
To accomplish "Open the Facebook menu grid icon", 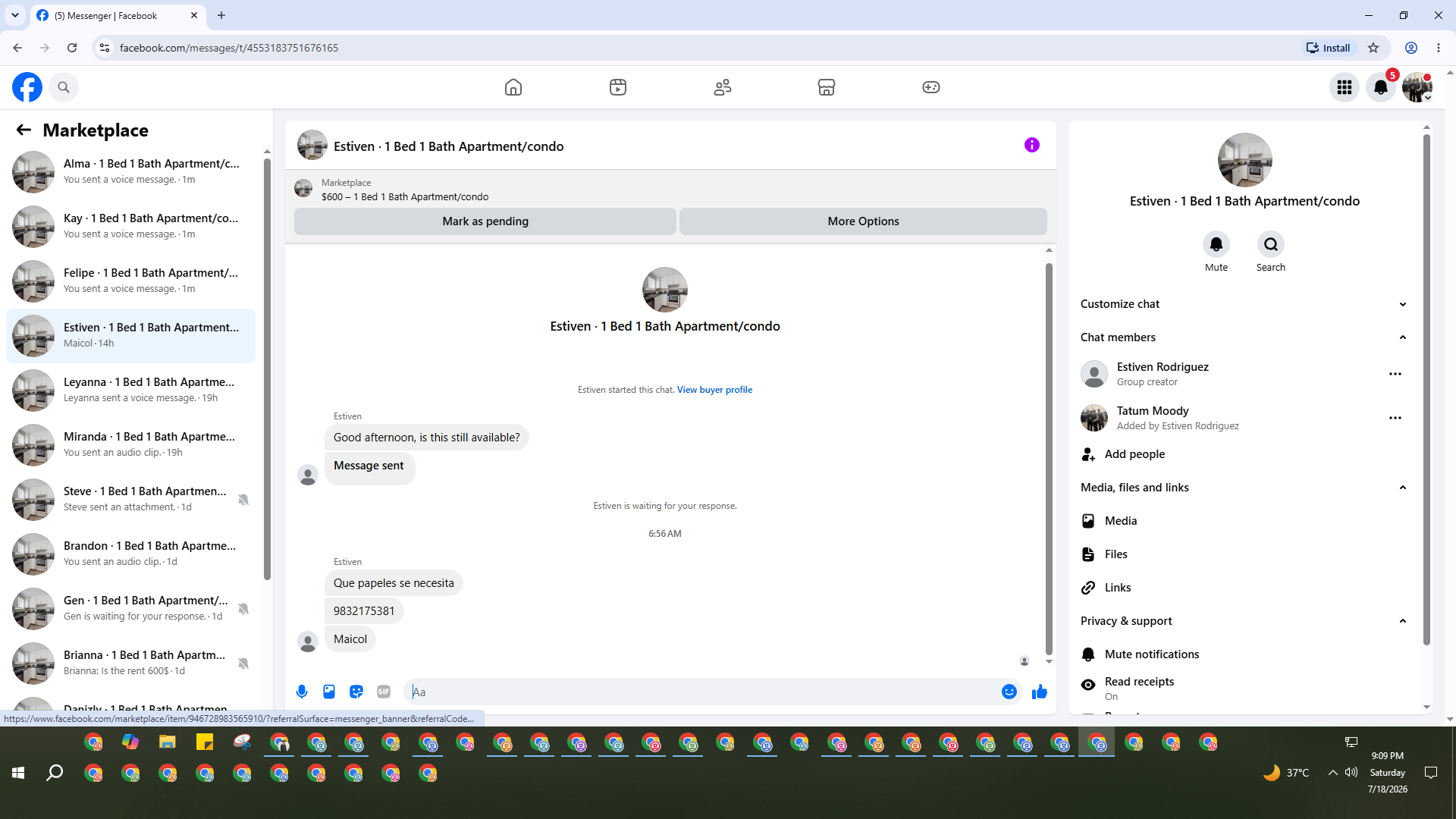I will click(x=1345, y=88).
